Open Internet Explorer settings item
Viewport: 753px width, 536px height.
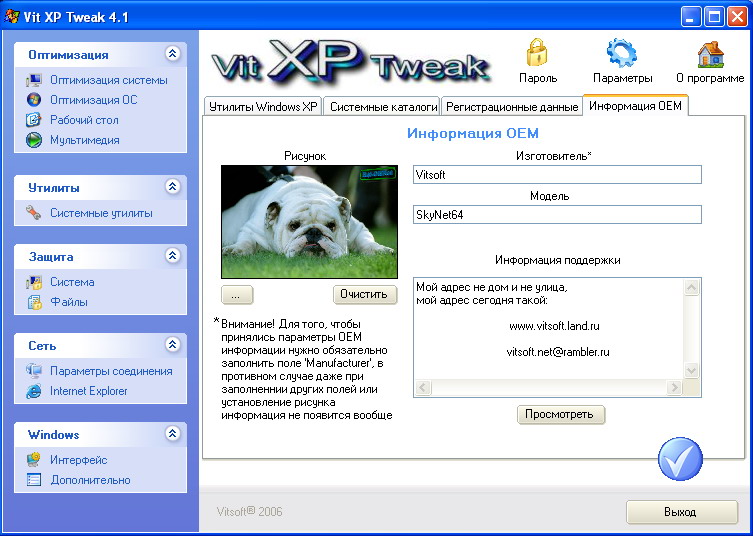coord(88,391)
